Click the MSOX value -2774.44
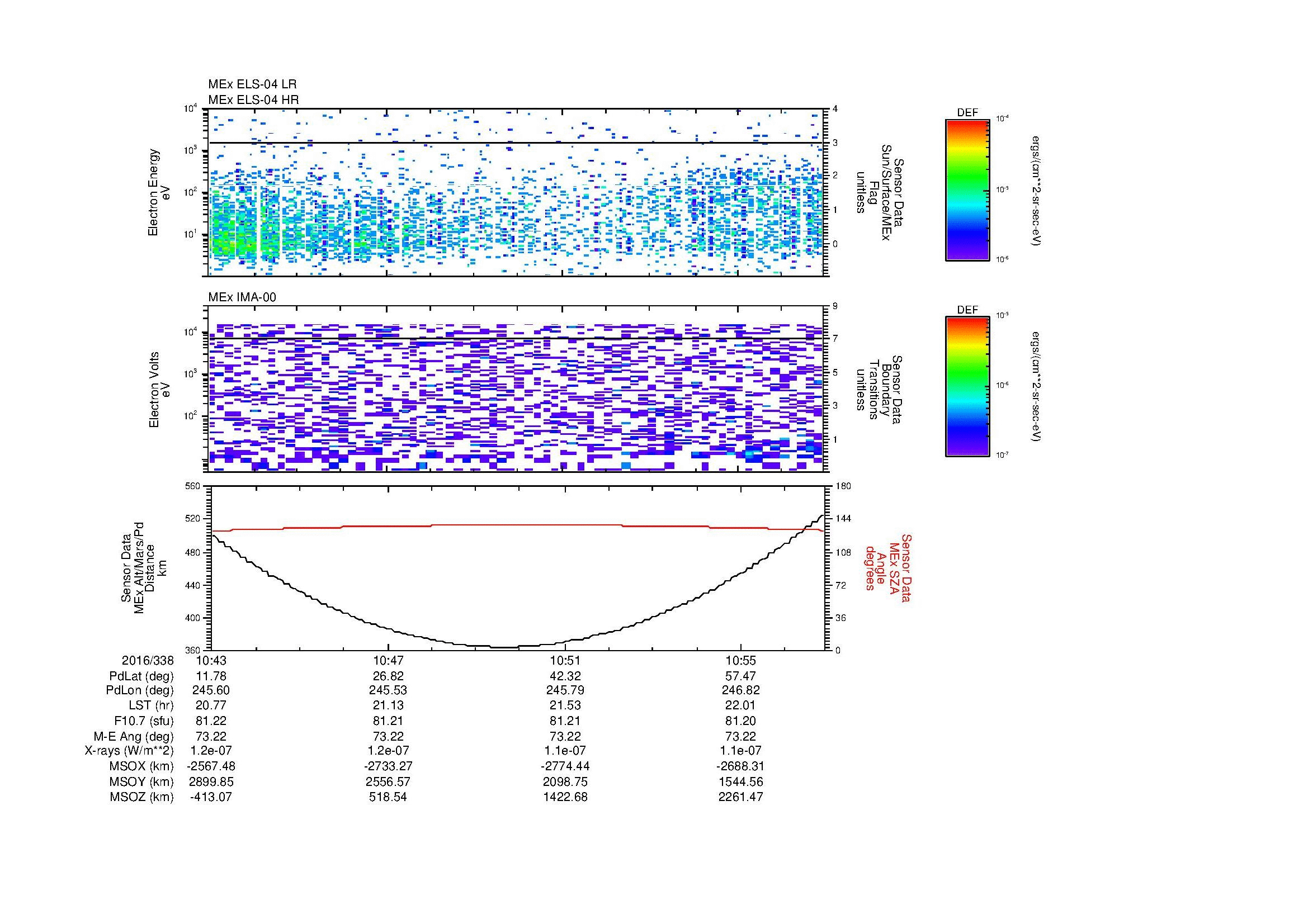 pos(565,766)
